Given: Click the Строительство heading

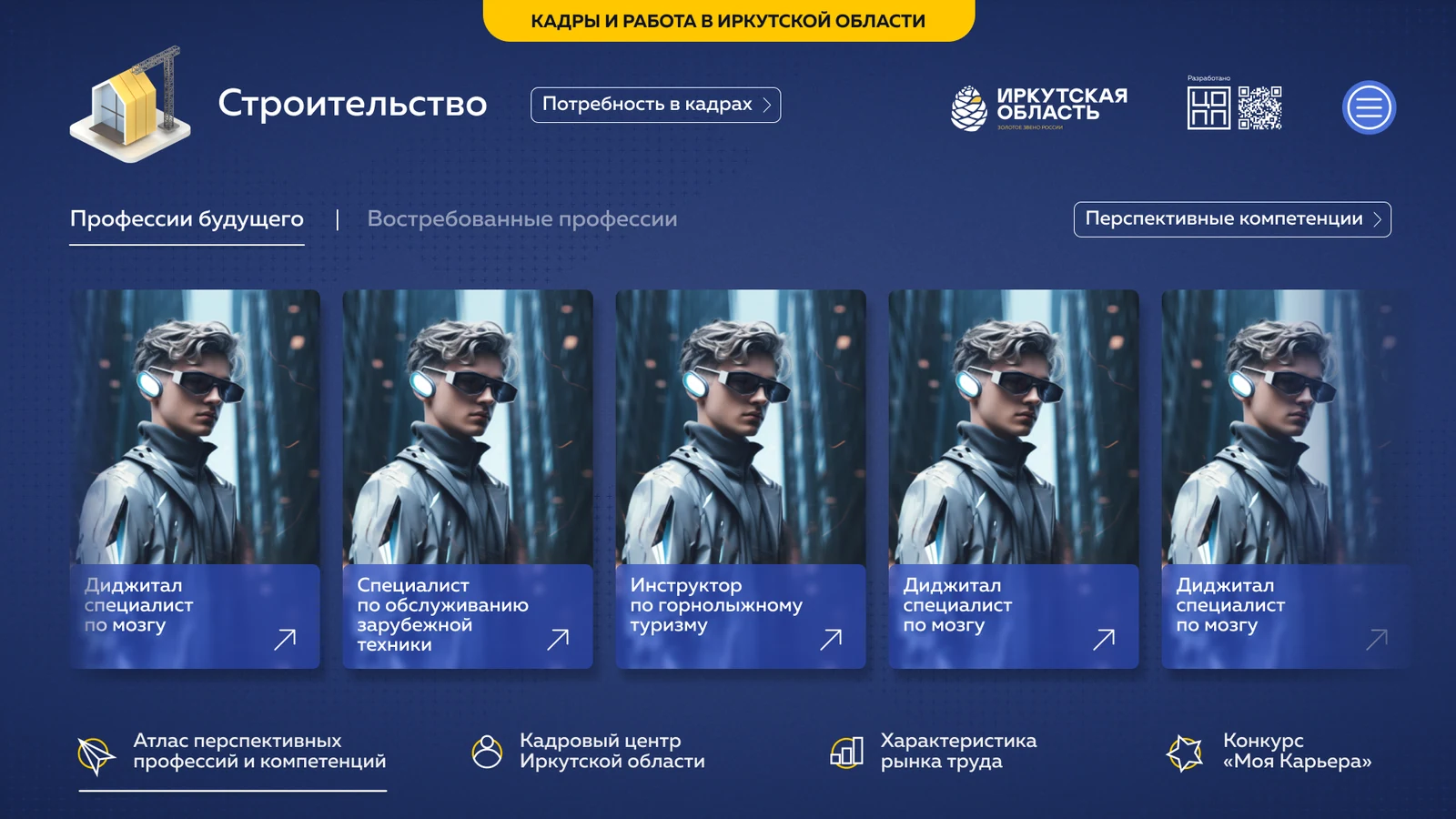Looking at the screenshot, I should tap(352, 104).
